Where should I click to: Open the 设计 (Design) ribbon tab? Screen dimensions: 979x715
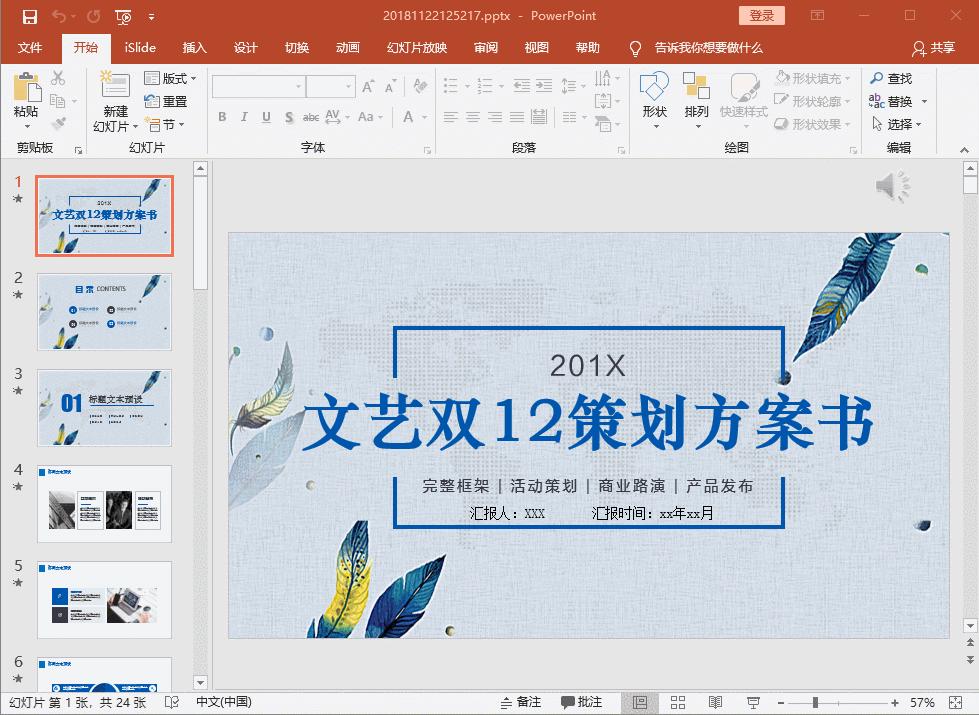(245, 46)
